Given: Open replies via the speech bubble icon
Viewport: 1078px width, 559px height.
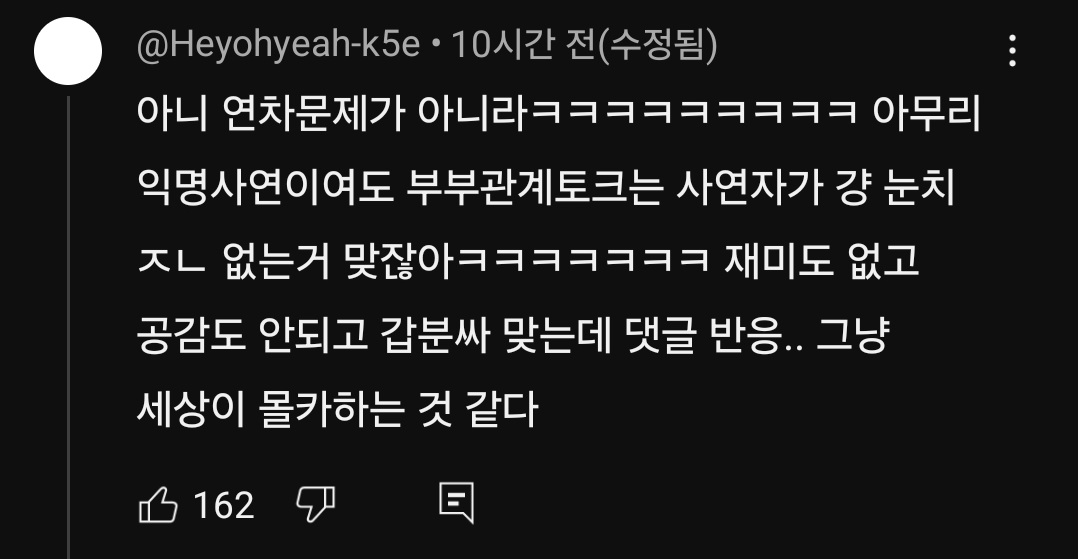Looking at the screenshot, I should pyautogui.click(x=456, y=503).
